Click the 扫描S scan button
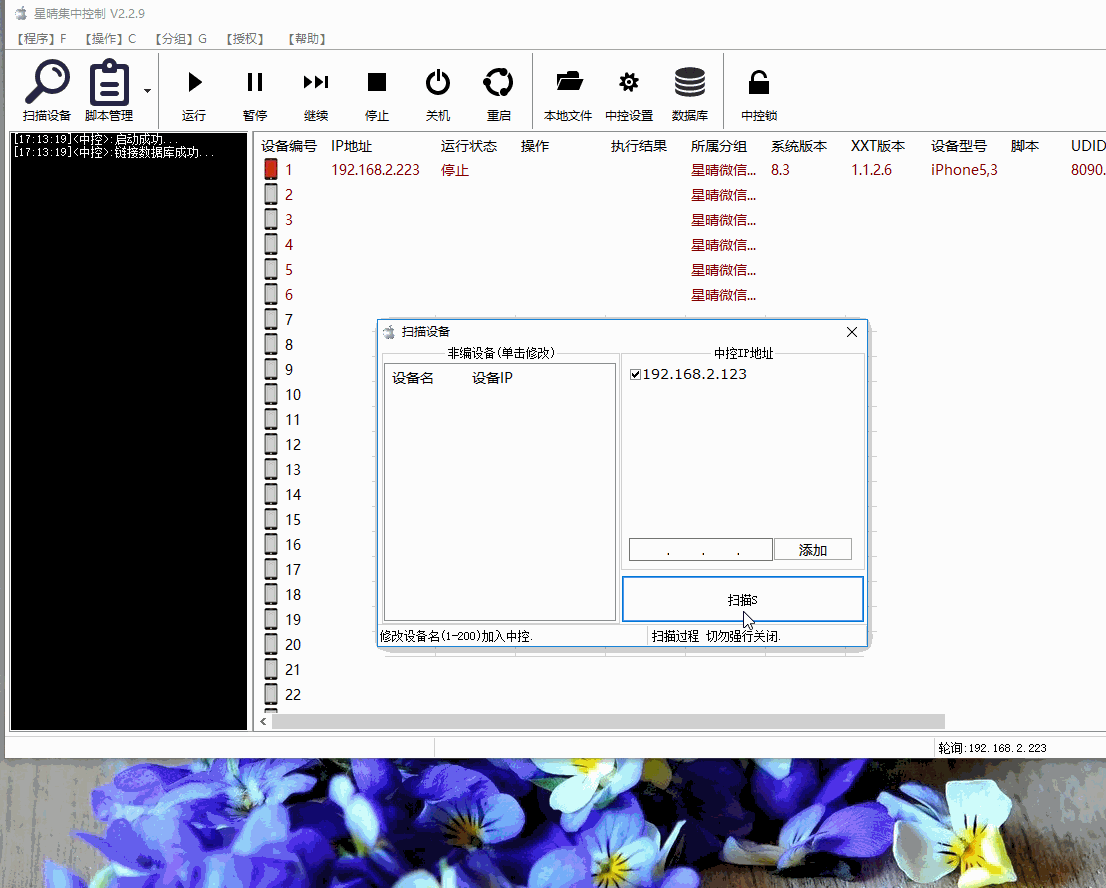1106x888 pixels. [x=744, y=599]
